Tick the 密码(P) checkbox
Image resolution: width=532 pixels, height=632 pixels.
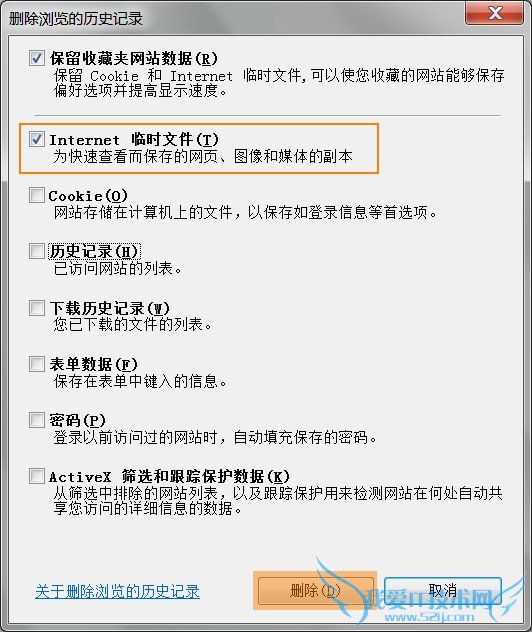pyautogui.click(x=37, y=420)
